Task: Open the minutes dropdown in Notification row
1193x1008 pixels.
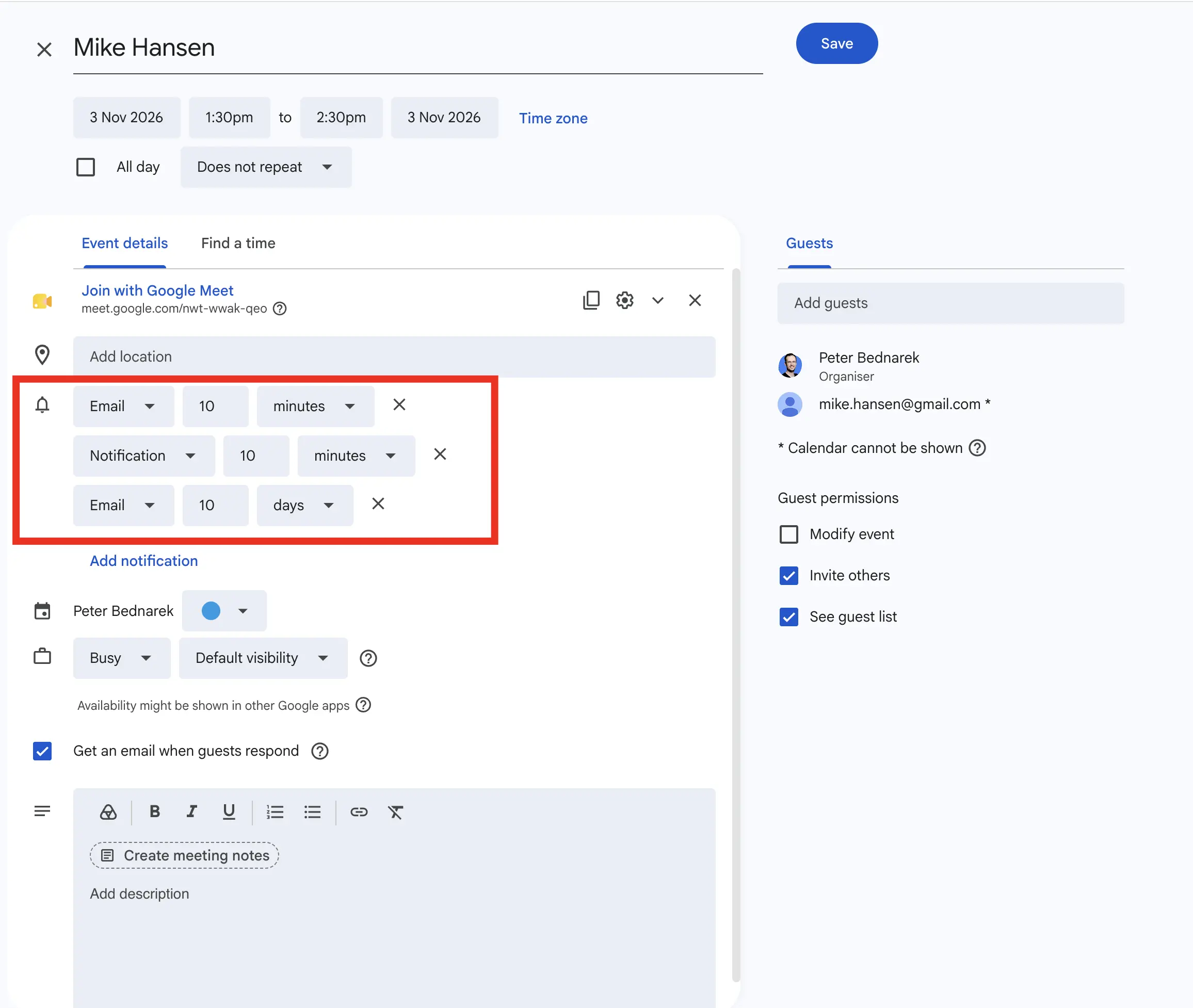Action: (356, 456)
